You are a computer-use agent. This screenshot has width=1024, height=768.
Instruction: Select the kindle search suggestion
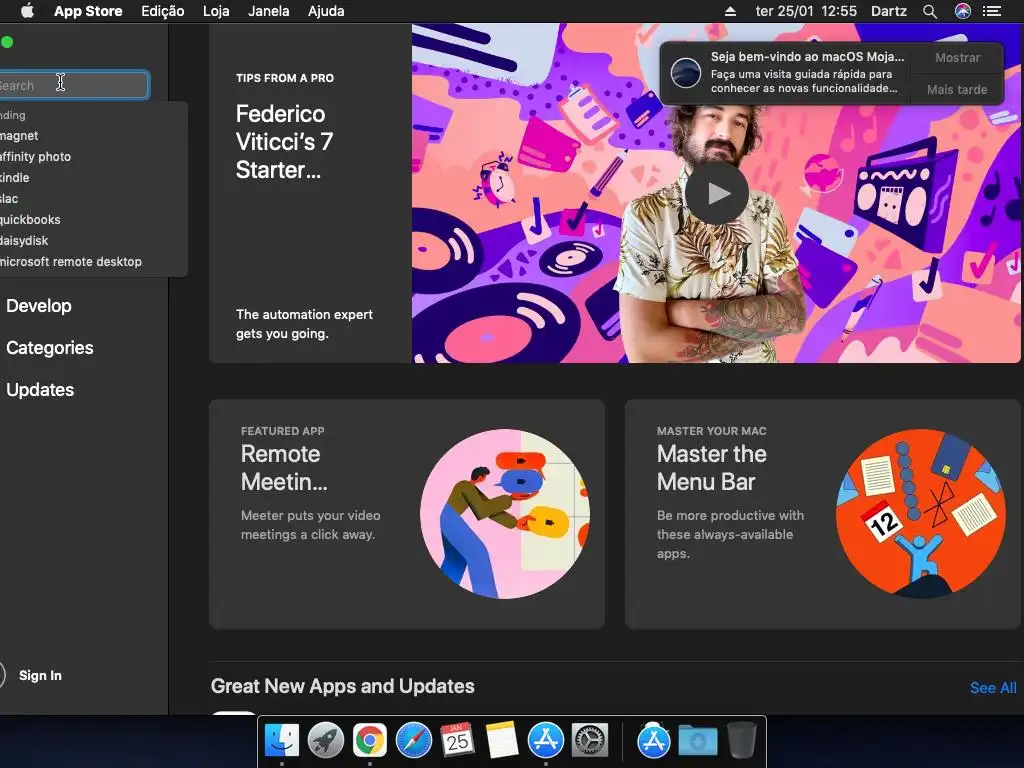point(91,178)
